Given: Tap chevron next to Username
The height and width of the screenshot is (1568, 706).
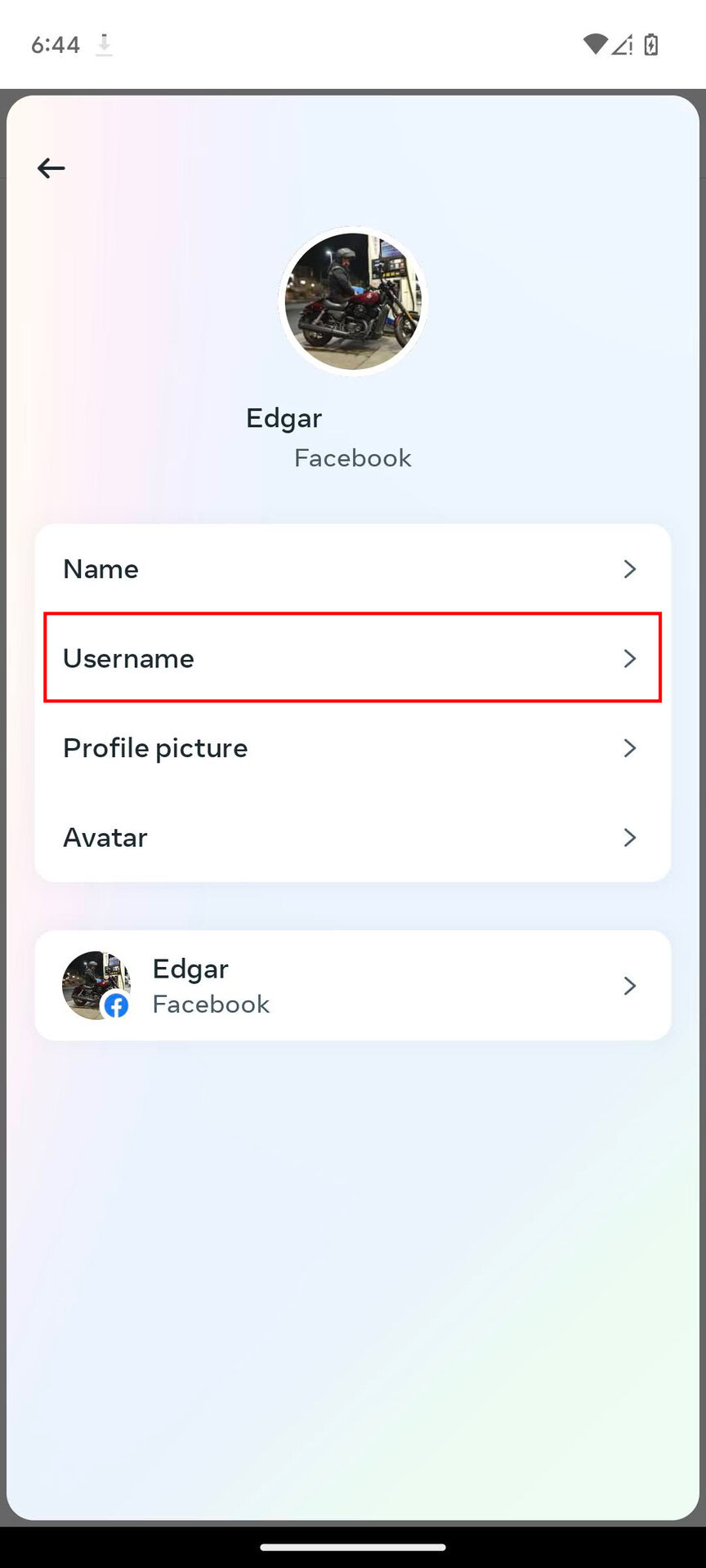Looking at the screenshot, I should tap(629, 658).
